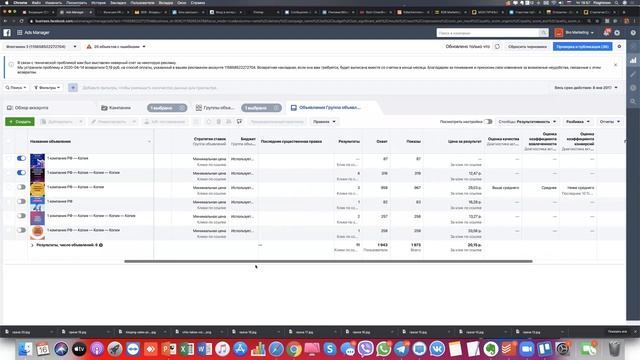Viewport: 640px width, 360px height.
Task: Open the Facebook home logo
Action: [7, 32]
